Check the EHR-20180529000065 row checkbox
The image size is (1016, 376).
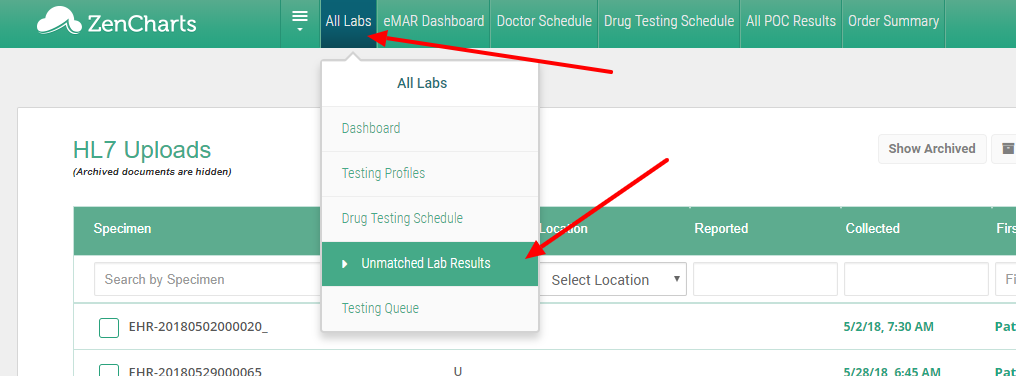109,370
